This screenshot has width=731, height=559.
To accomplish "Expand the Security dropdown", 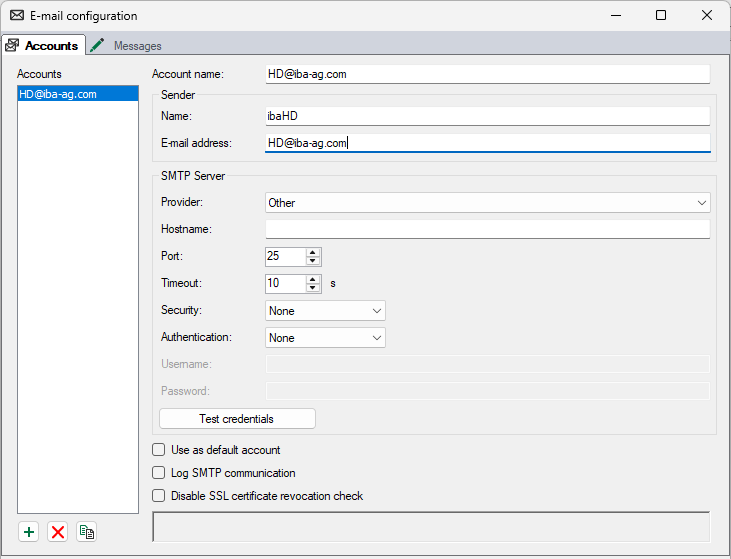I will click(x=325, y=311).
